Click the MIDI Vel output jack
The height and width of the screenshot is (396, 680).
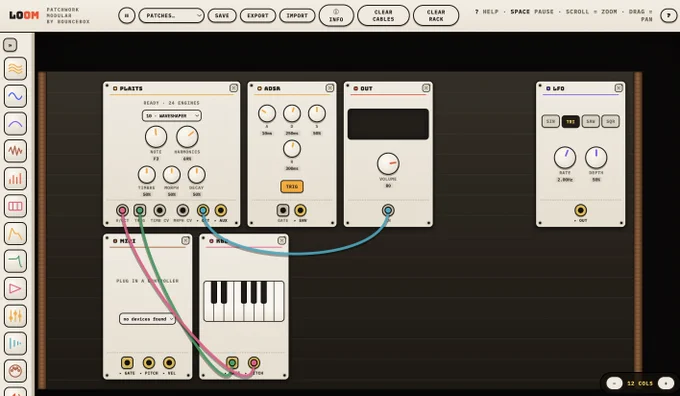coord(169,363)
